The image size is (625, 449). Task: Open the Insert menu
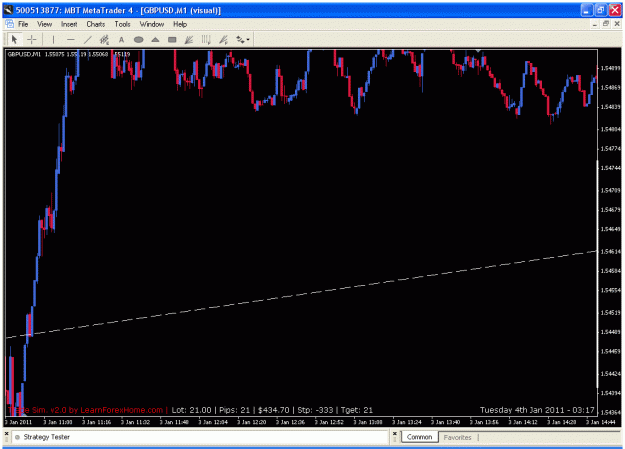pos(69,24)
